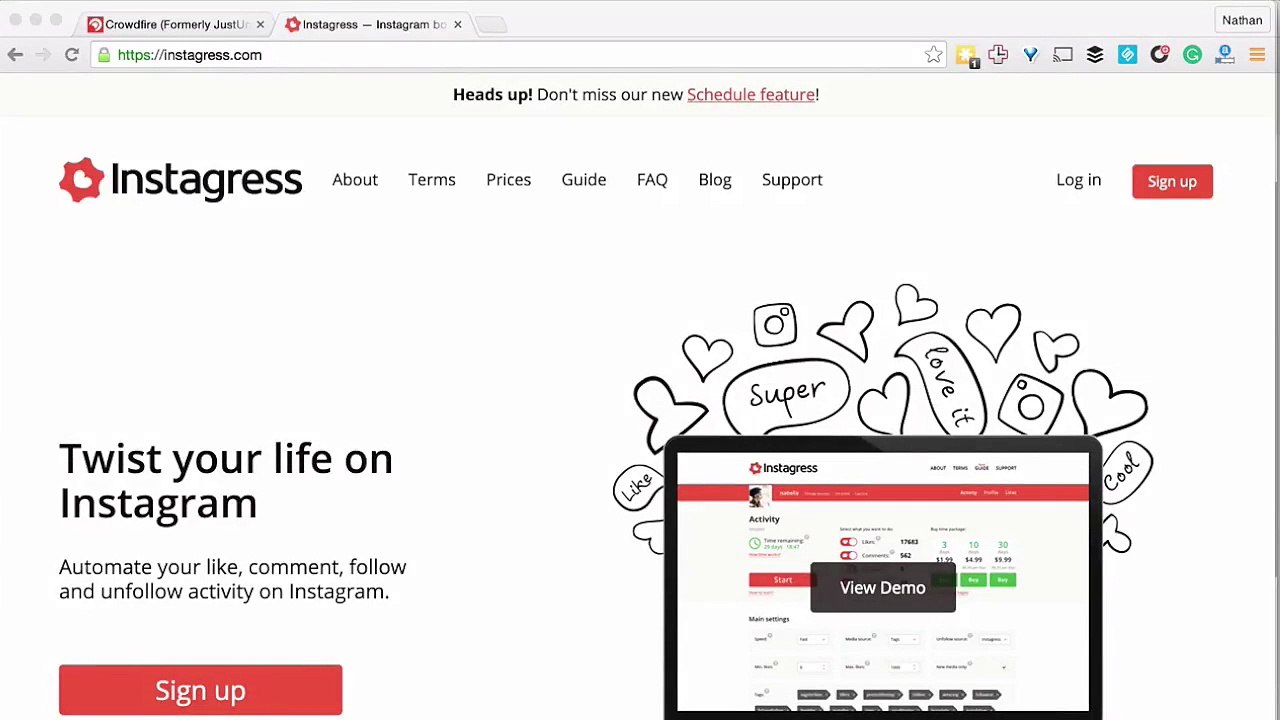This screenshot has width=1280, height=720.
Task: Click the Instagress logo
Action: point(180,180)
